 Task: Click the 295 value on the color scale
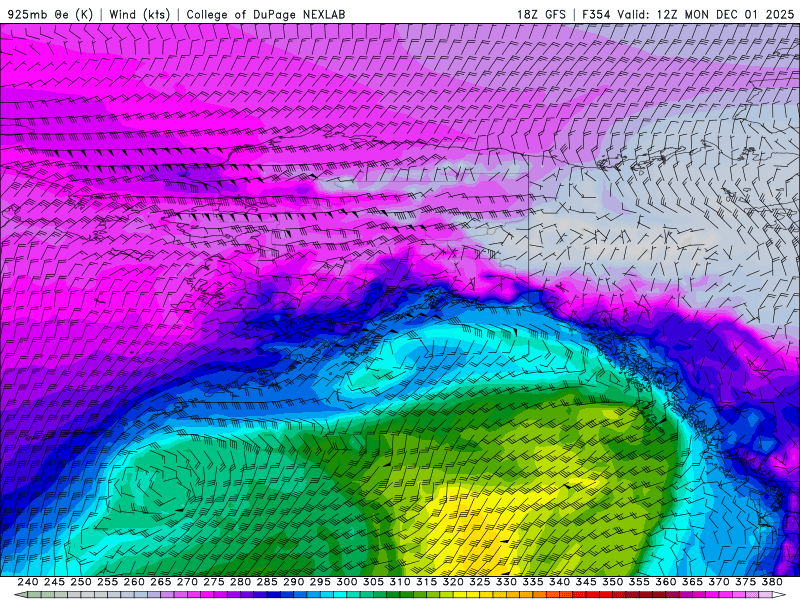(320, 582)
